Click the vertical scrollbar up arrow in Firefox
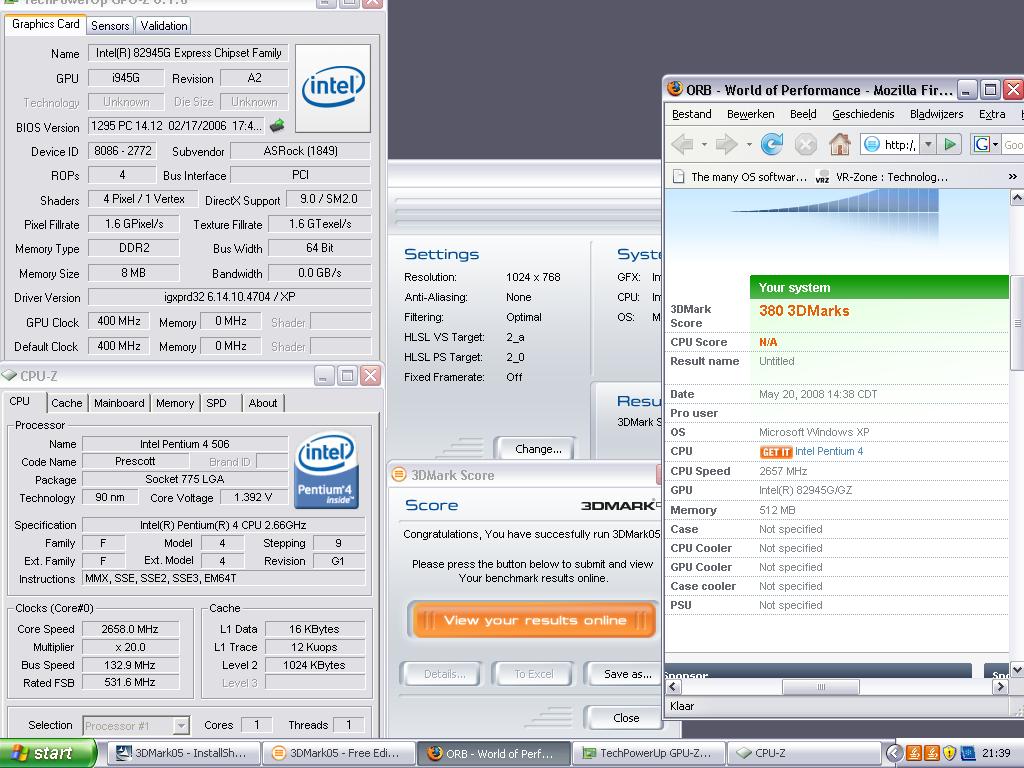This screenshot has width=1024, height=768. (x=1017, y=197)
